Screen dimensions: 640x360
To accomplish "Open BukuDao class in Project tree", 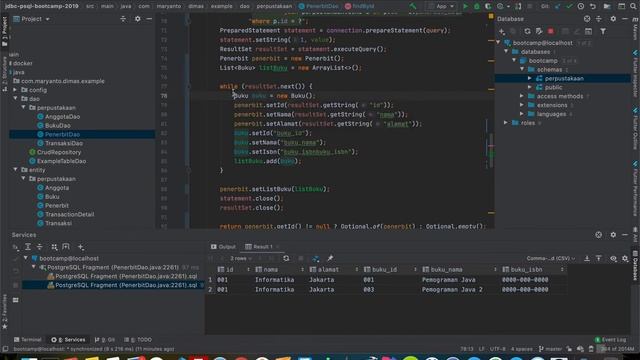I will click(58, 126).
